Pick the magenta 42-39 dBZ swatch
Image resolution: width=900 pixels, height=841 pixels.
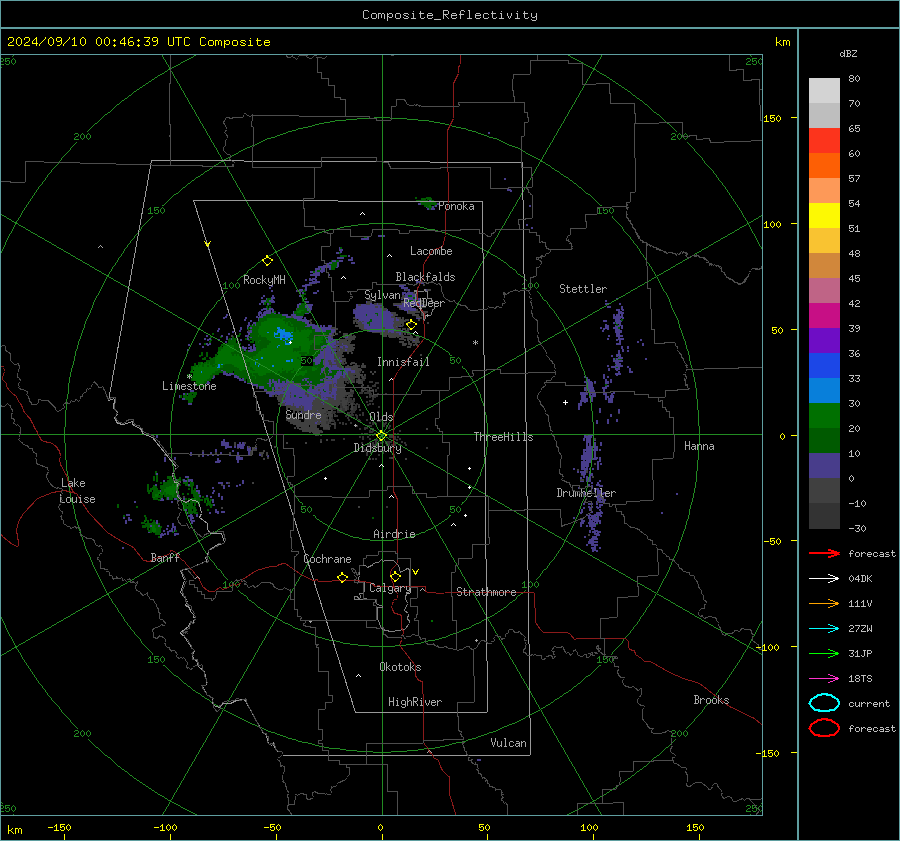click(824, 316)
